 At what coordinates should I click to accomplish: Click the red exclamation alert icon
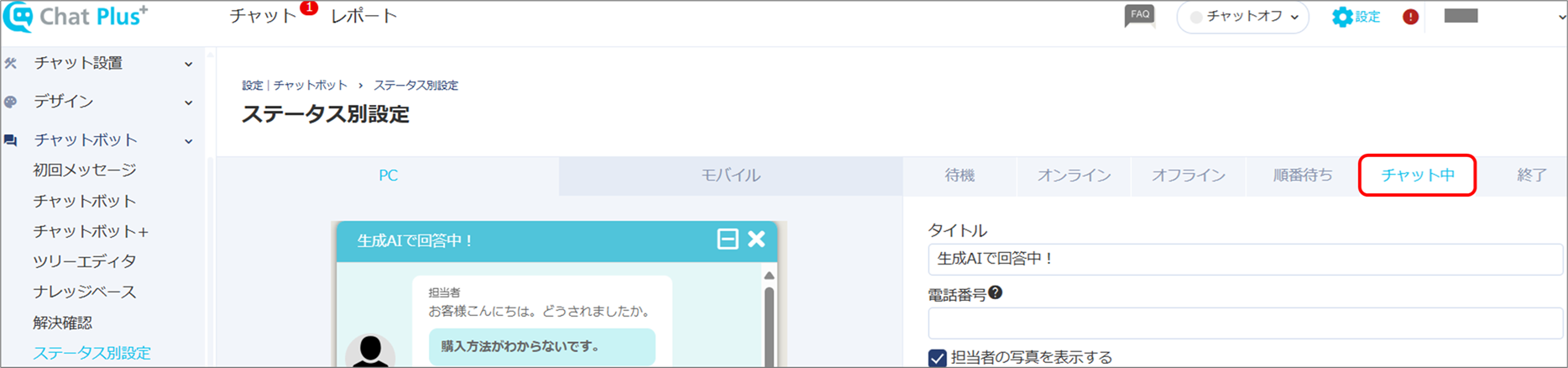pyautogui.click(x=1410, y=17)
